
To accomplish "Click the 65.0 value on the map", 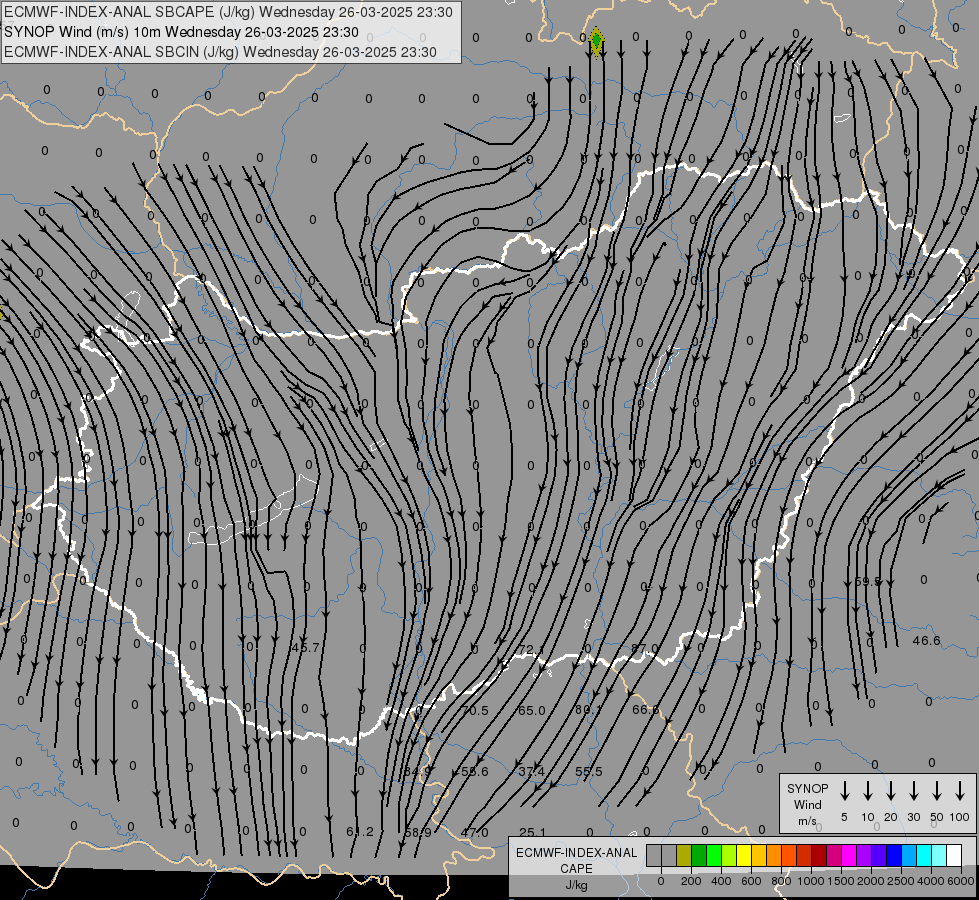I will click(x=531, y=710).
